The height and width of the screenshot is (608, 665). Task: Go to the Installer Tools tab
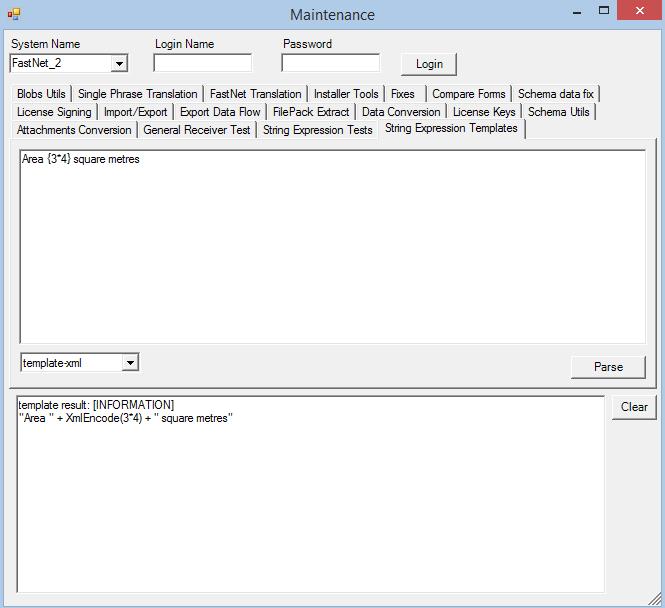point(346,94)
